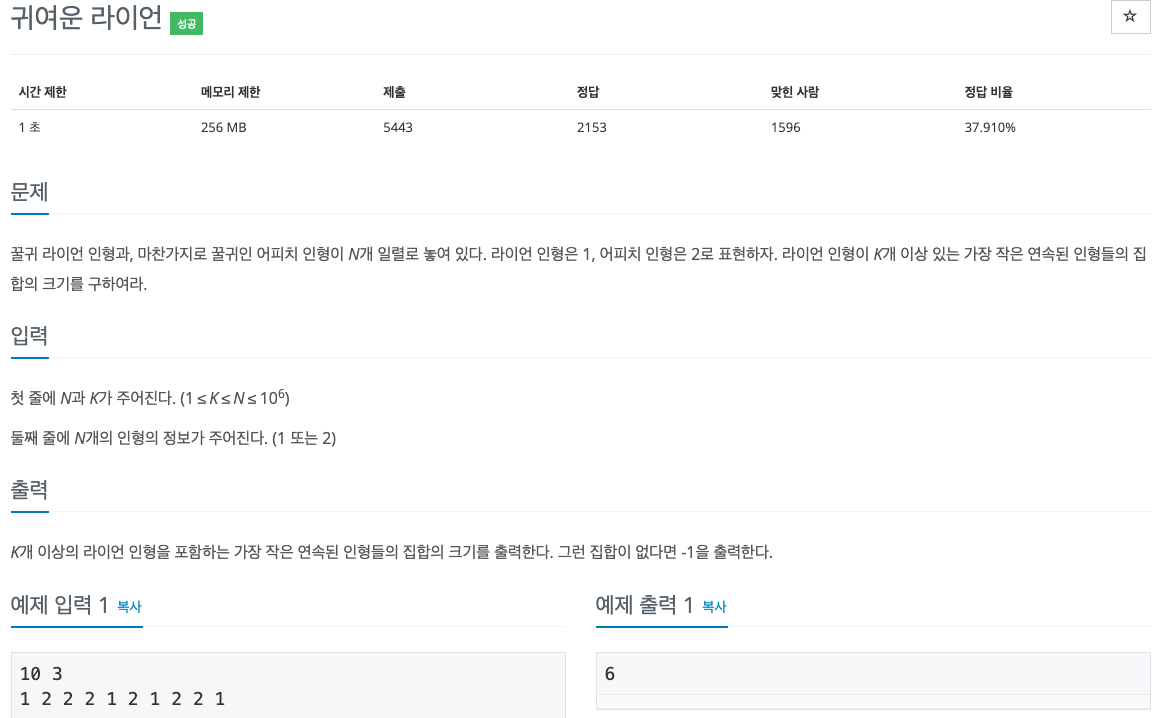Select the 문제 section heading

coord(30,192)
